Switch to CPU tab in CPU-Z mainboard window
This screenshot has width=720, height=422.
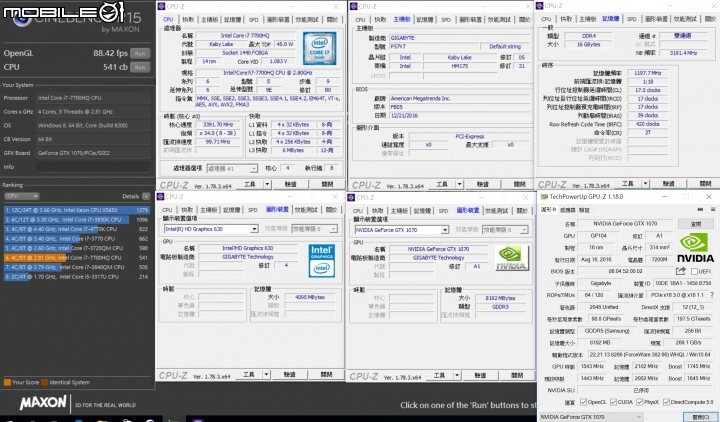[360, 20]
